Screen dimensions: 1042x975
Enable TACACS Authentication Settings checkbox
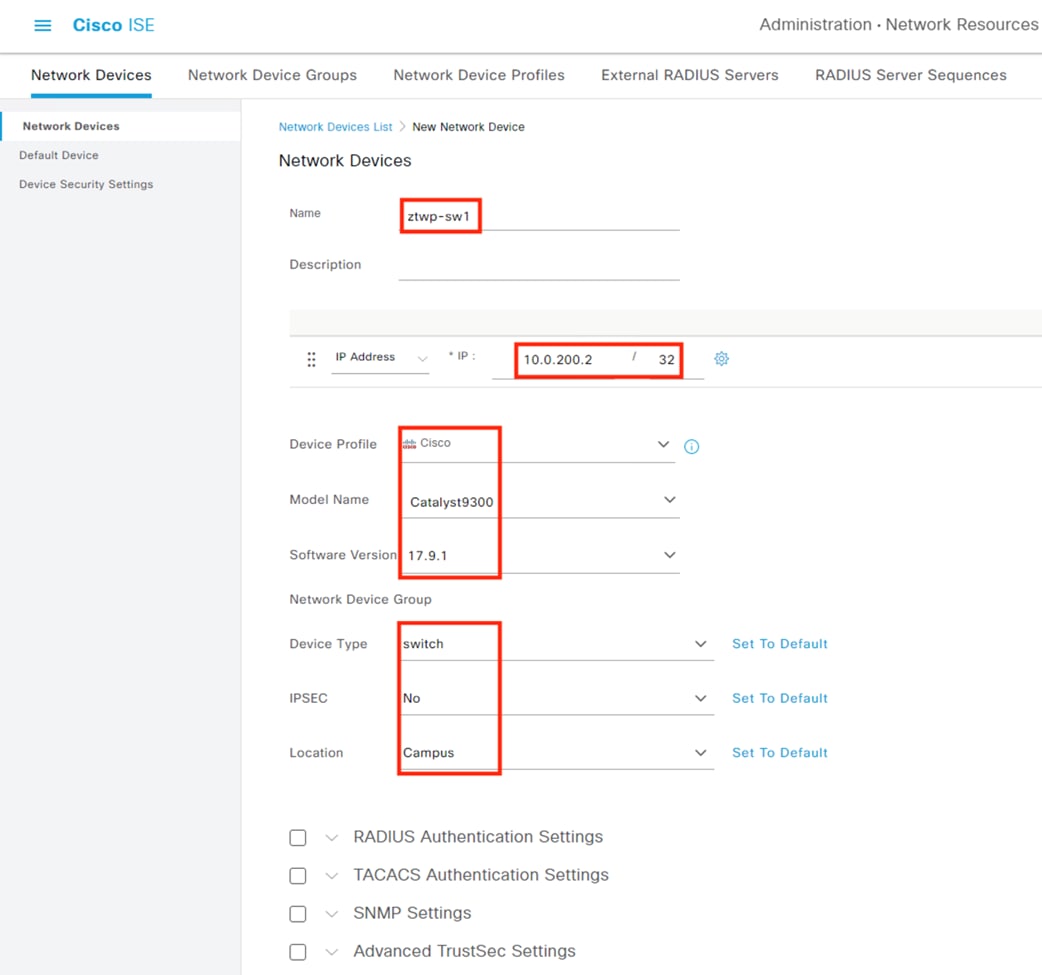[x=298, y=876]
